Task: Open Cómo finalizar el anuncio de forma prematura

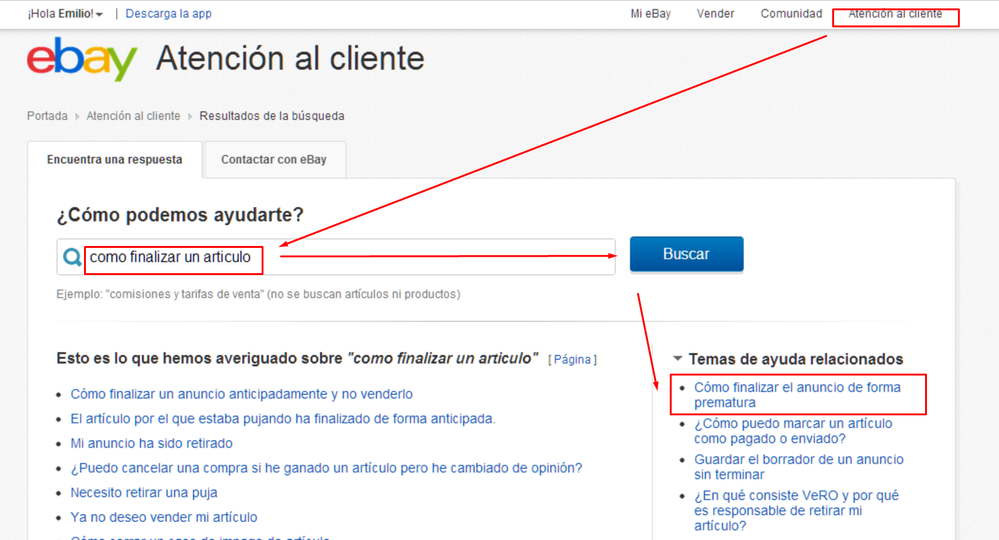Action: [x=797, y=395]
